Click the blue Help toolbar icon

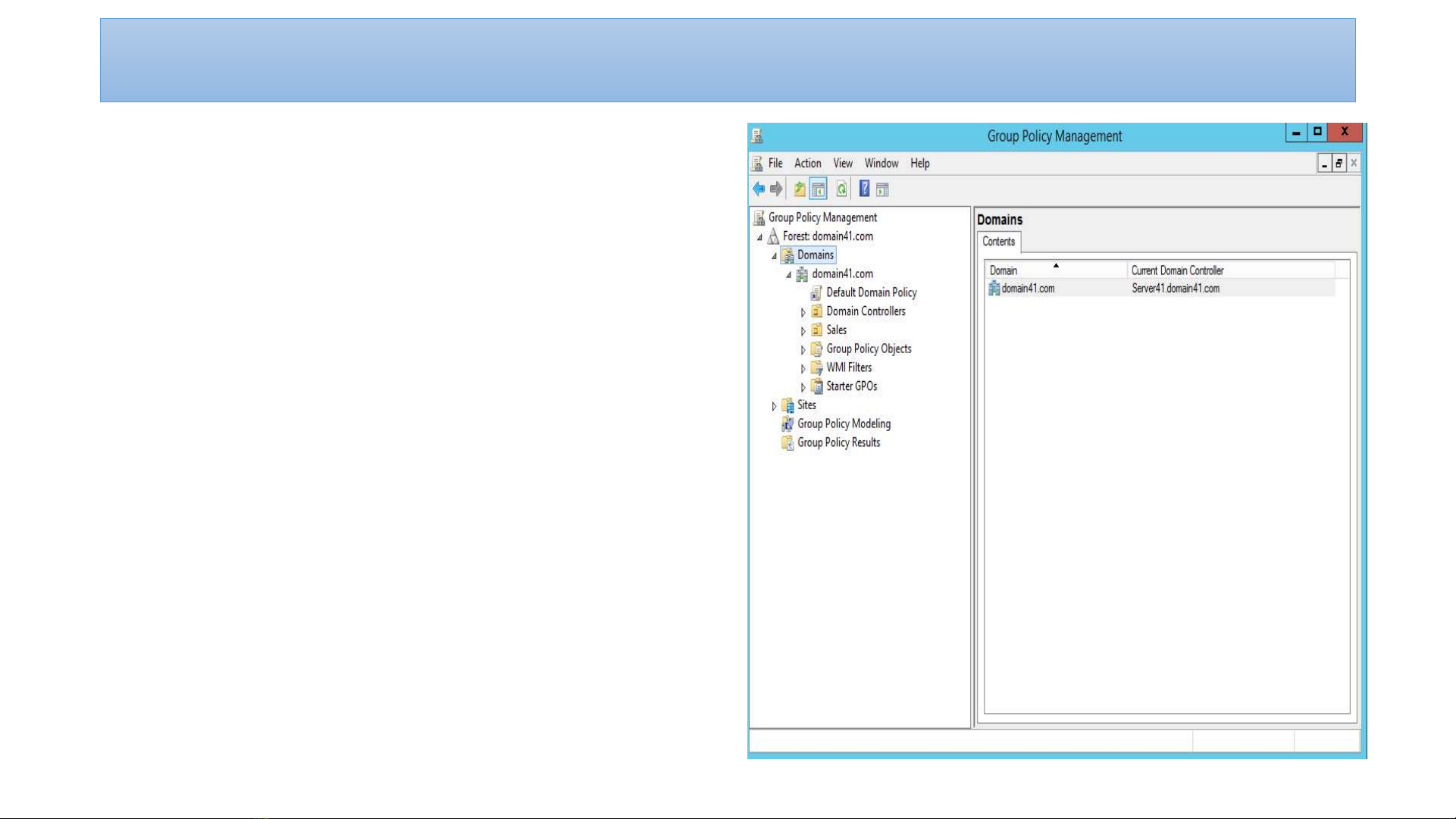point(864,189)
